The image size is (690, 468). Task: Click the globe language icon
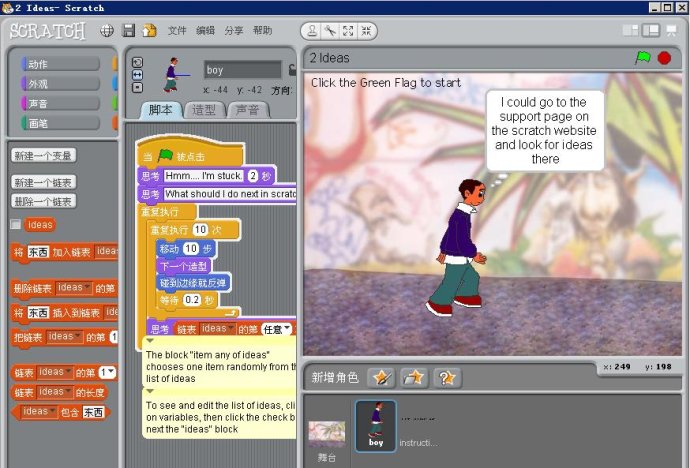click(107, 30)
